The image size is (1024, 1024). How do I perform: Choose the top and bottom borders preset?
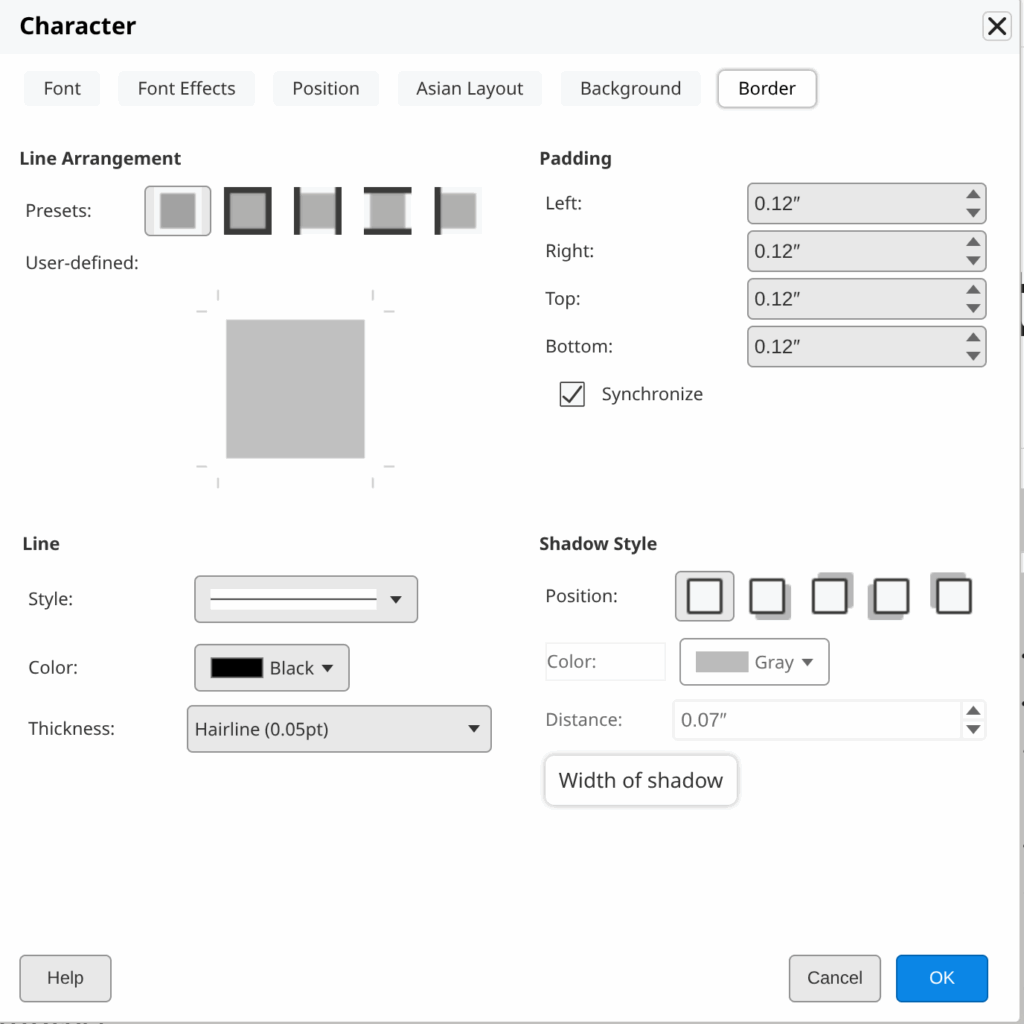[x=387, y=211]
